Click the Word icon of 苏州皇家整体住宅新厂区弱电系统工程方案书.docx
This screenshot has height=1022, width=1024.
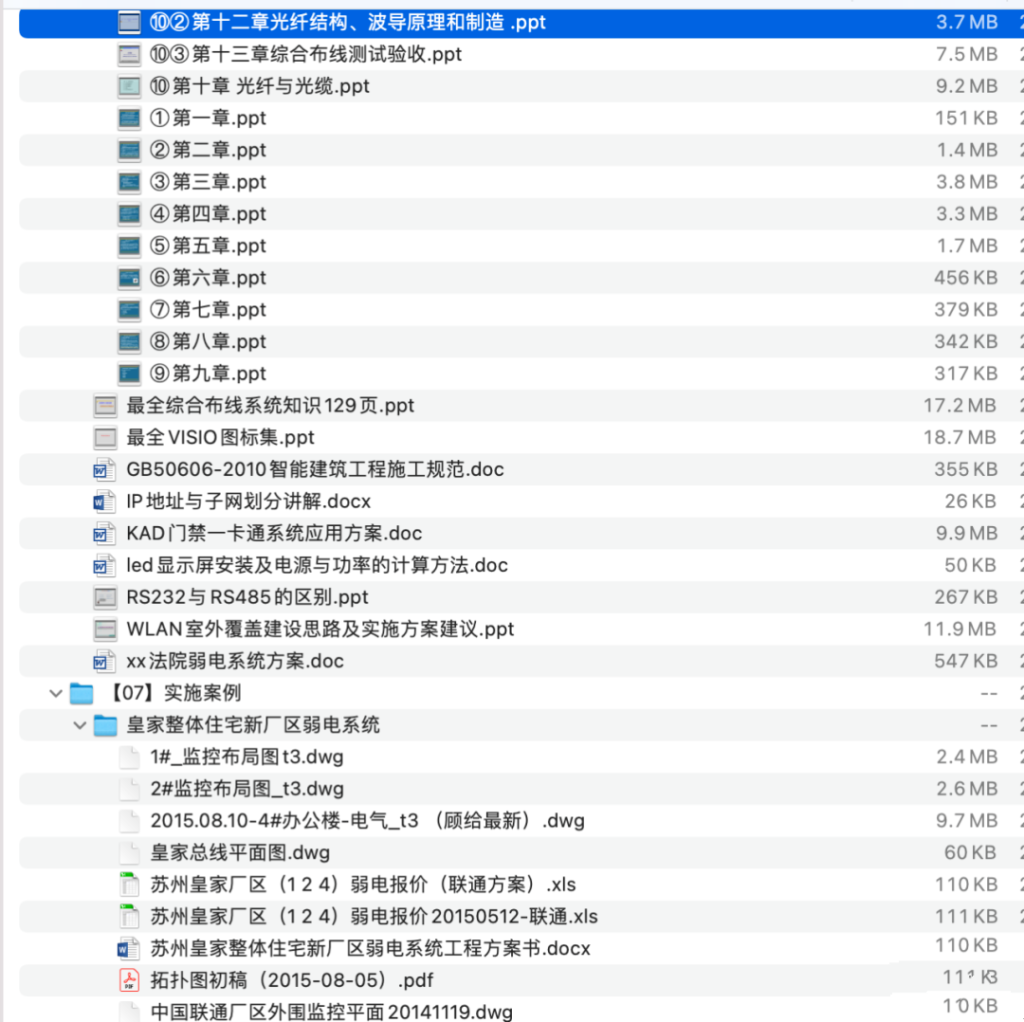point(128,948)
